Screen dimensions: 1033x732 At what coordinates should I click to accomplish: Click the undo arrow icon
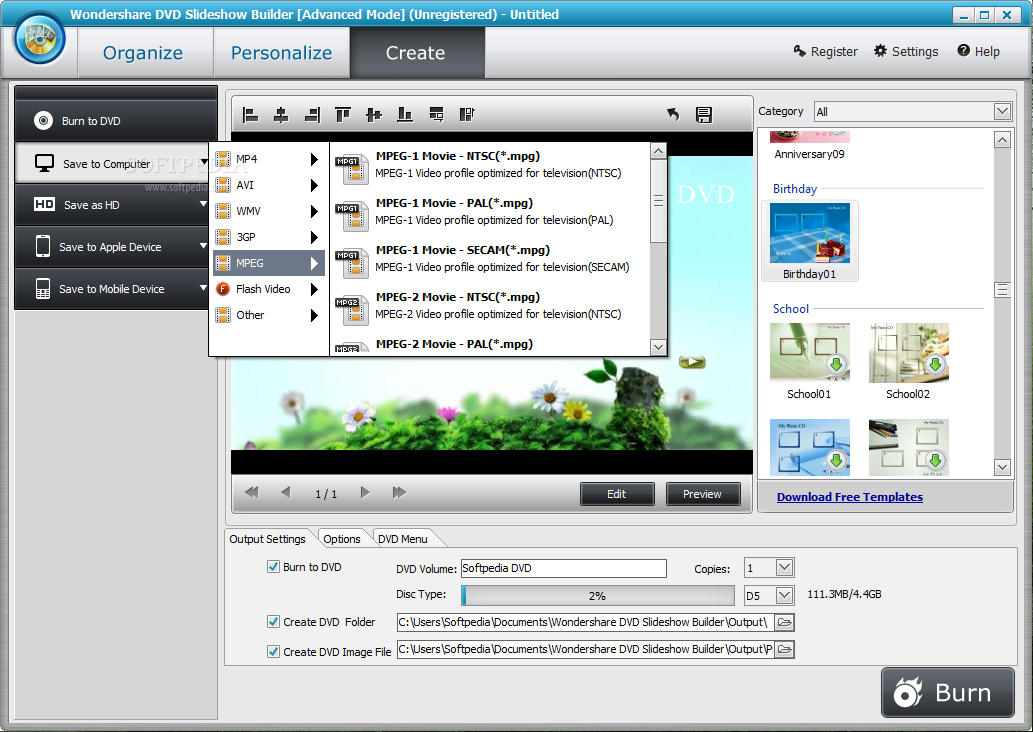pos(673,115)
